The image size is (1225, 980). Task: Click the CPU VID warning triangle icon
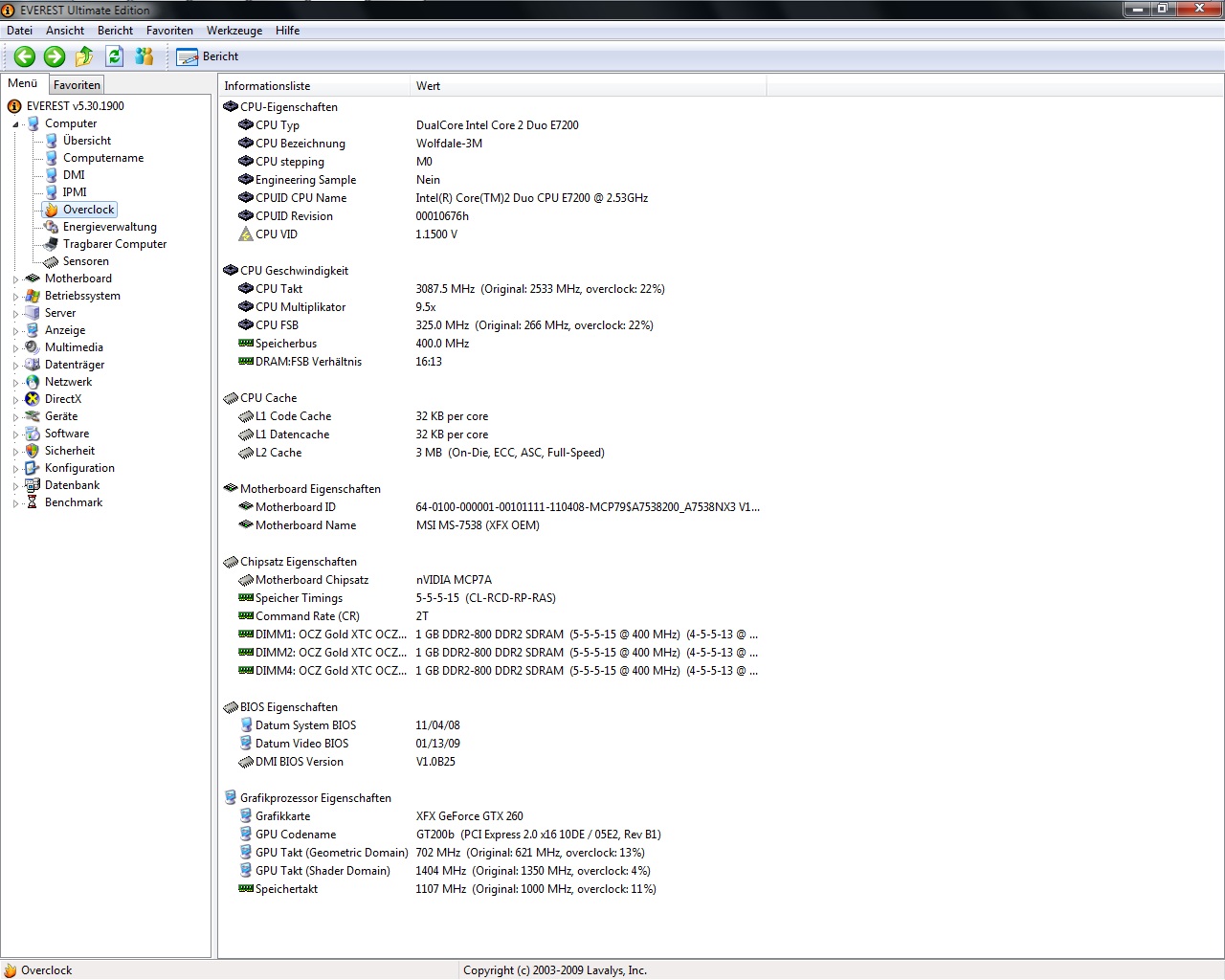coord(246,234)
